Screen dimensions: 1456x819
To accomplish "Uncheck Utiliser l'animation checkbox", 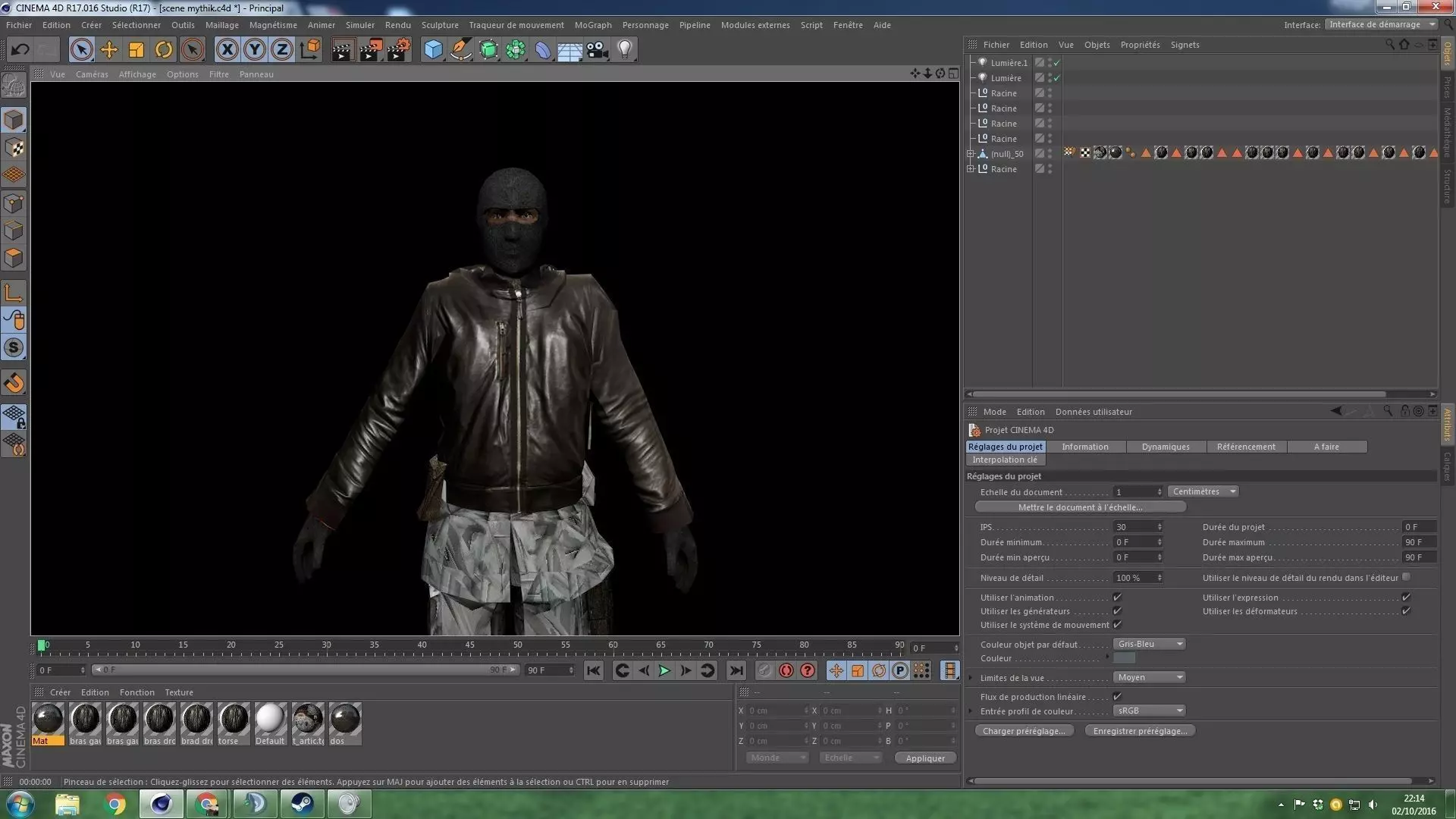I will pos(1117,598).
